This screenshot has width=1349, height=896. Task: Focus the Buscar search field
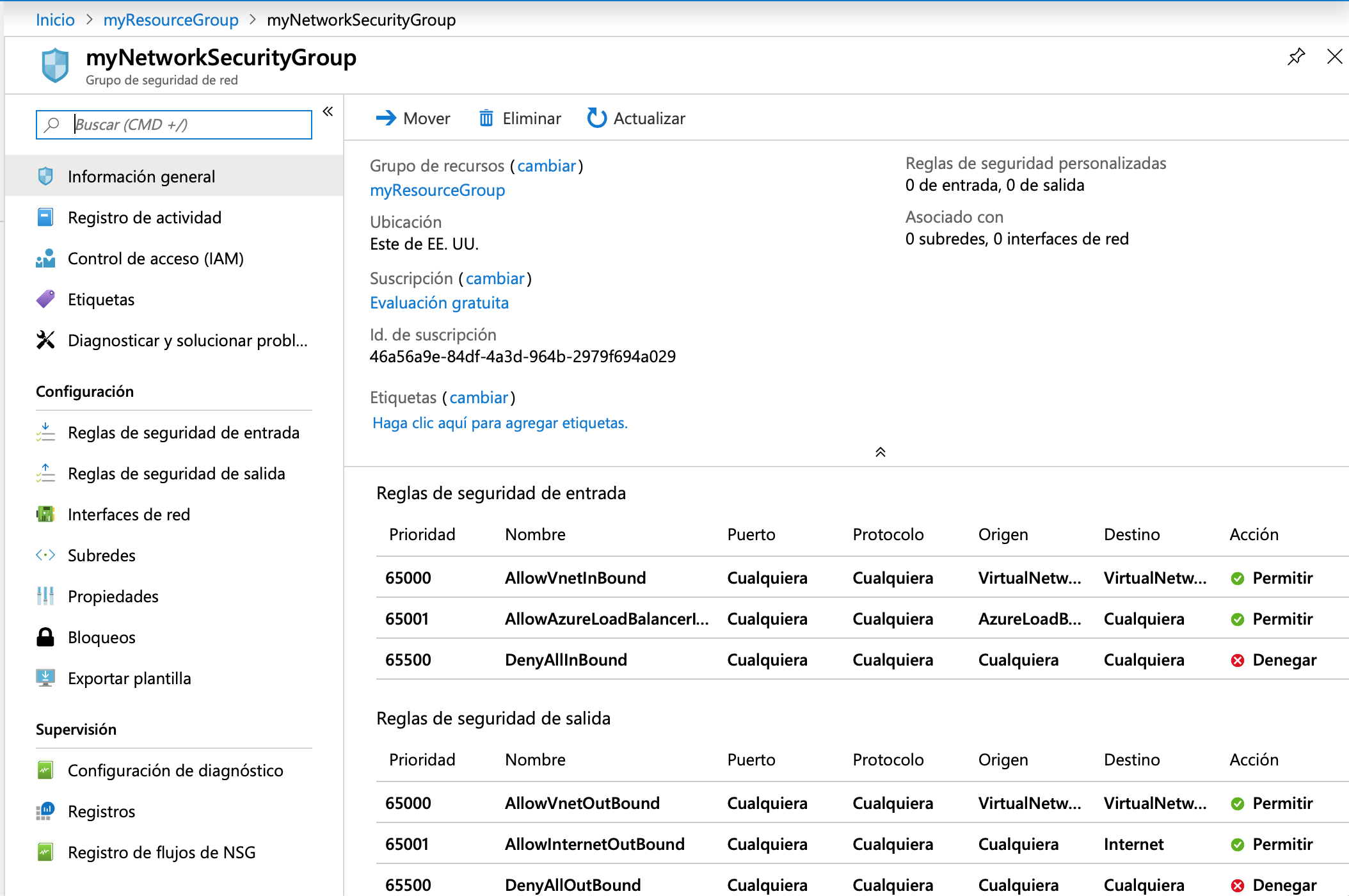(x=173, y=124)
